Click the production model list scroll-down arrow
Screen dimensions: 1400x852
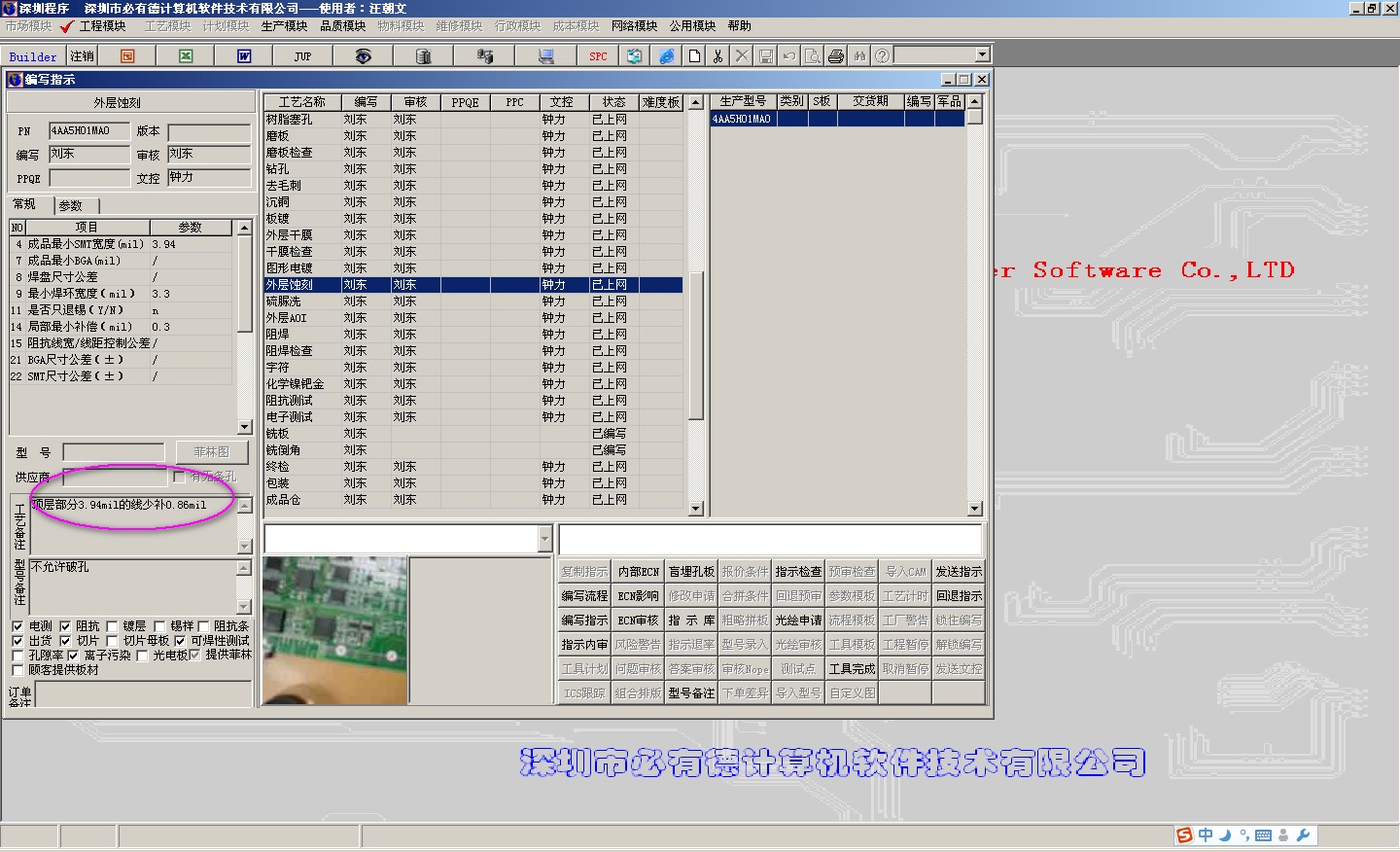pos(975,509)
